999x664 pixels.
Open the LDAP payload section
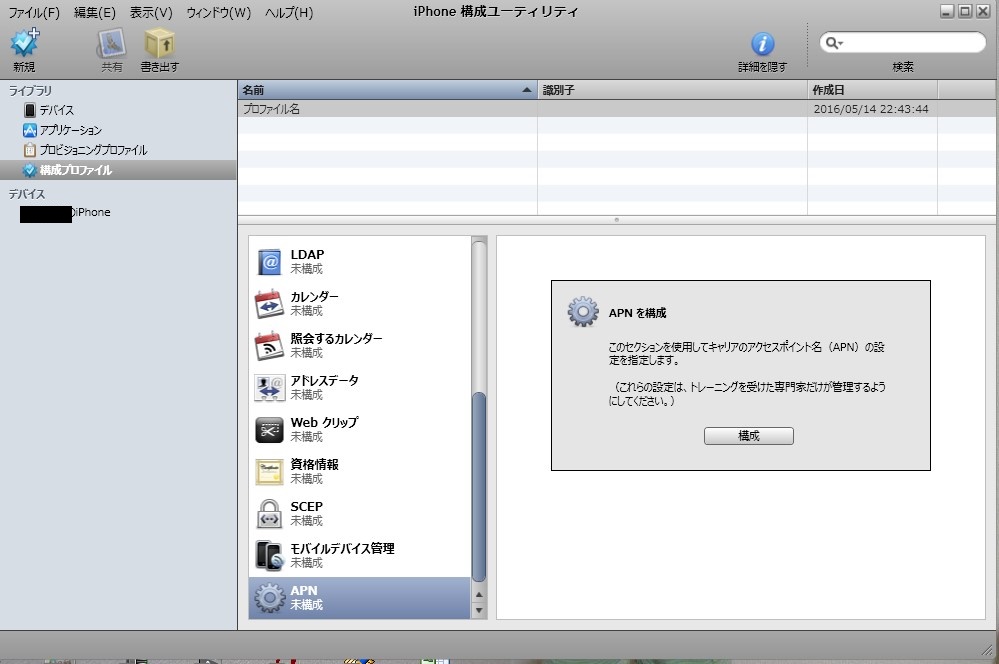click(359, 261)
